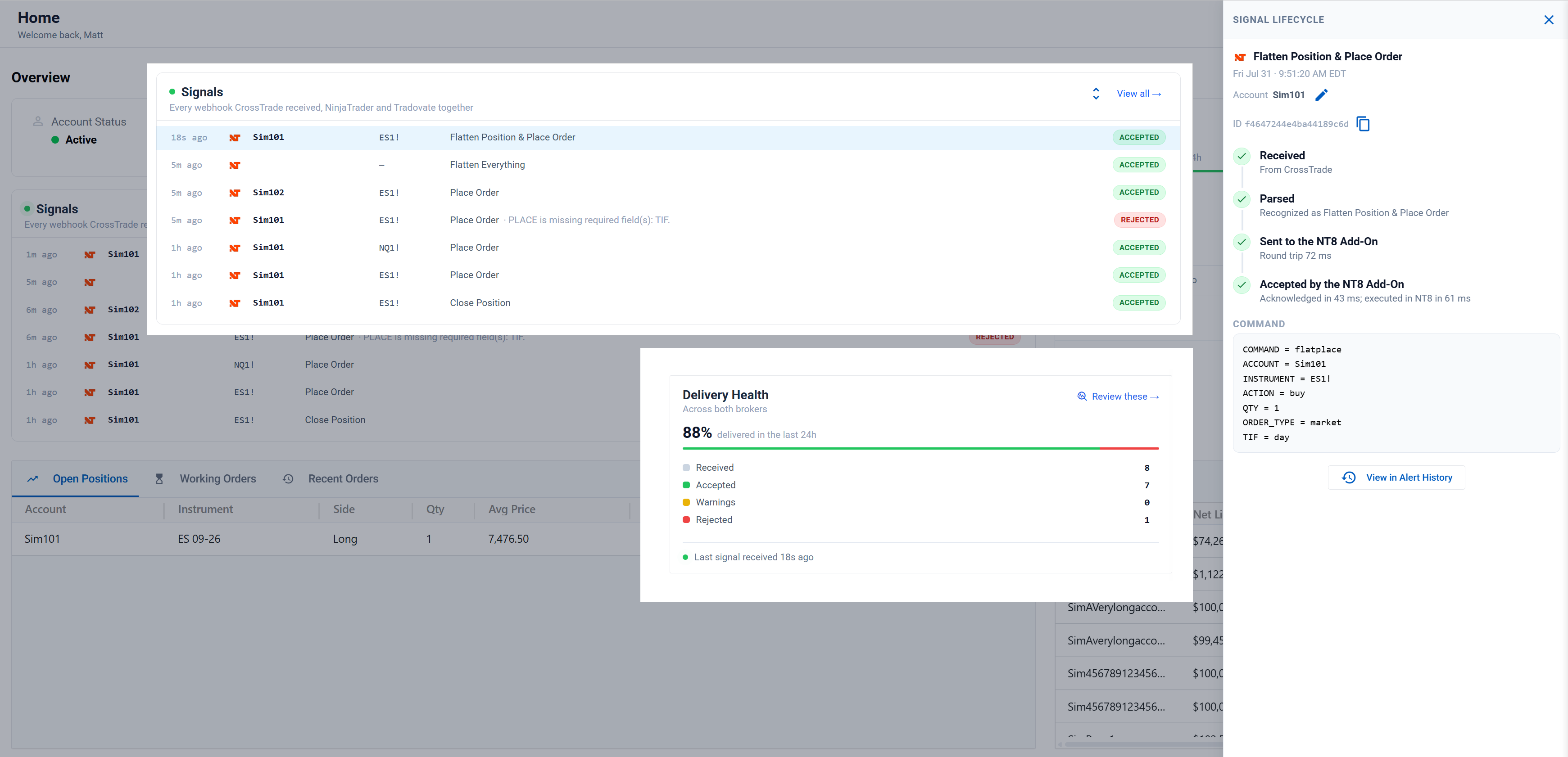Open View all signals link
Image resolution: width=1568 pixels, height=757 pixels.
pos(1139,94)
